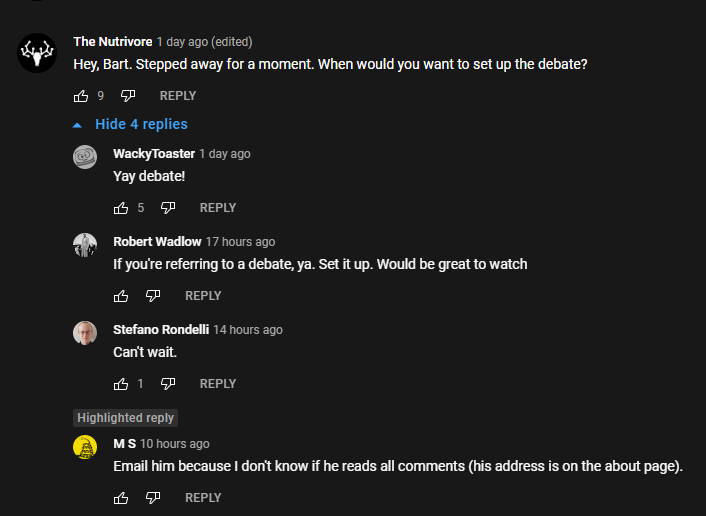The width and height of the screenshot is (706, 516).
Task: Like M S's highlighted reply
Action: (x=121, y=498)
